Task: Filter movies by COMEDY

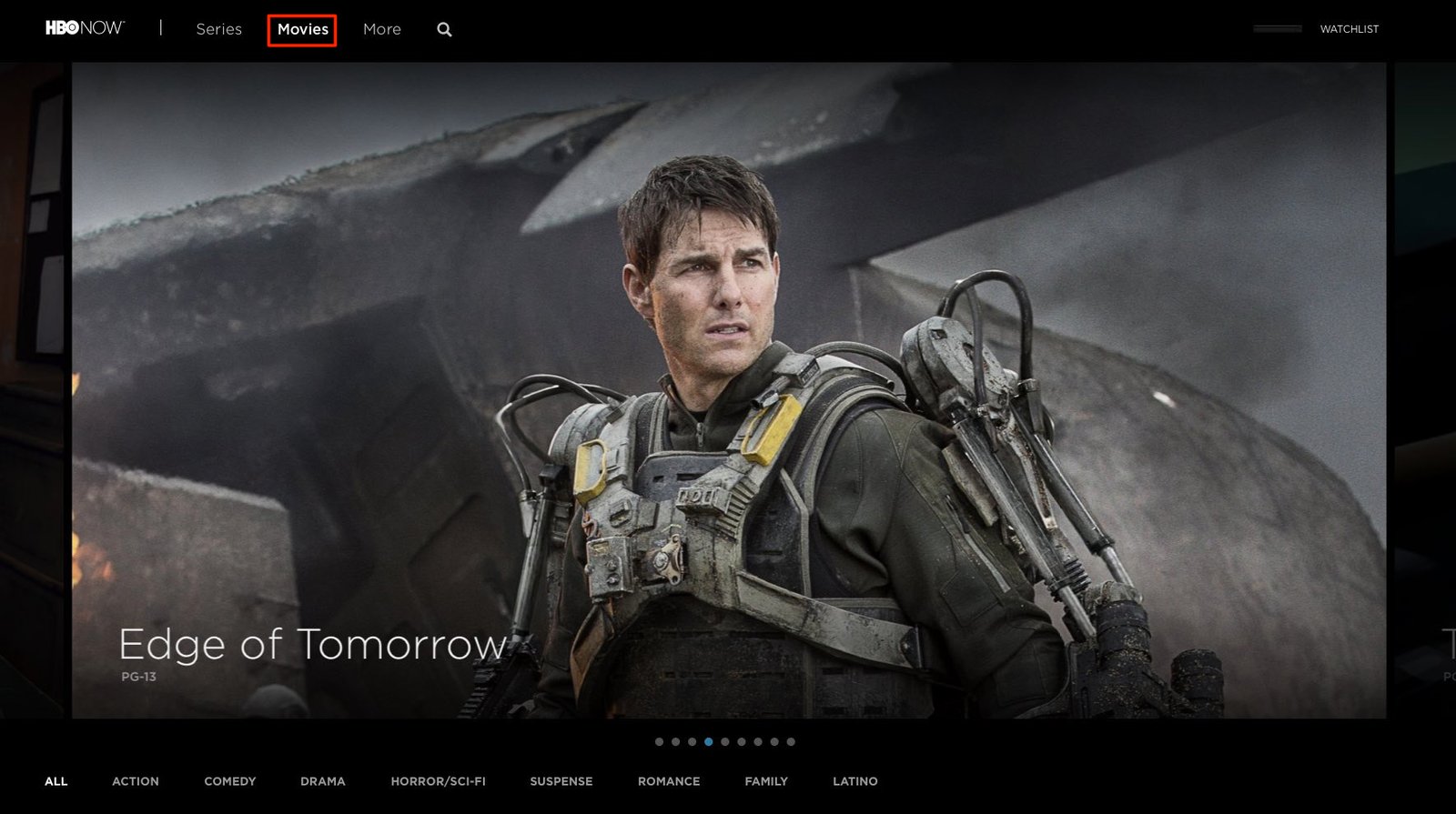Action: (x=230, y=781)
